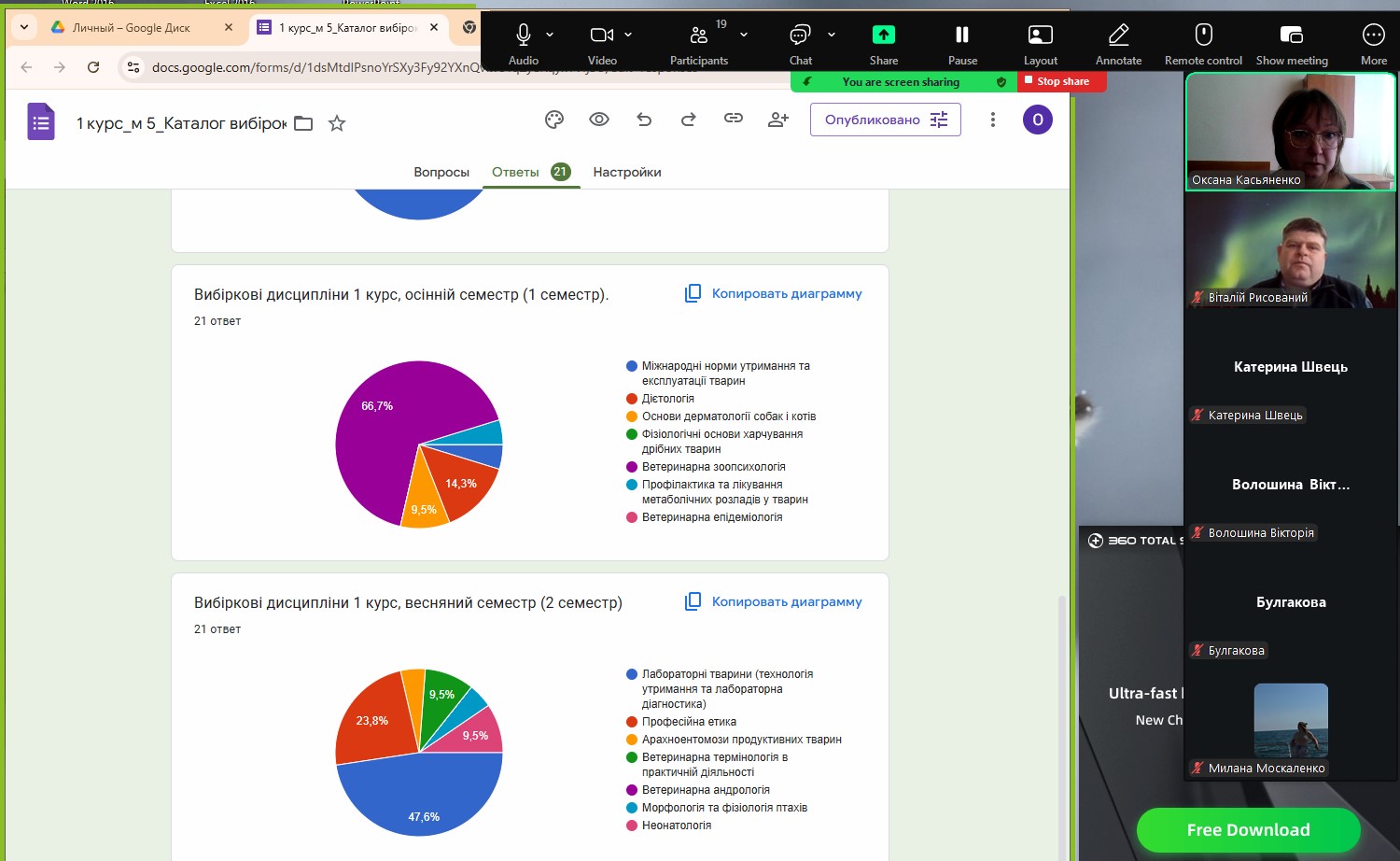The height and width of the screenshot is (861, 1400).
Task: Click the undo arrow in Forms toolbar
Action: pos(644,120)
